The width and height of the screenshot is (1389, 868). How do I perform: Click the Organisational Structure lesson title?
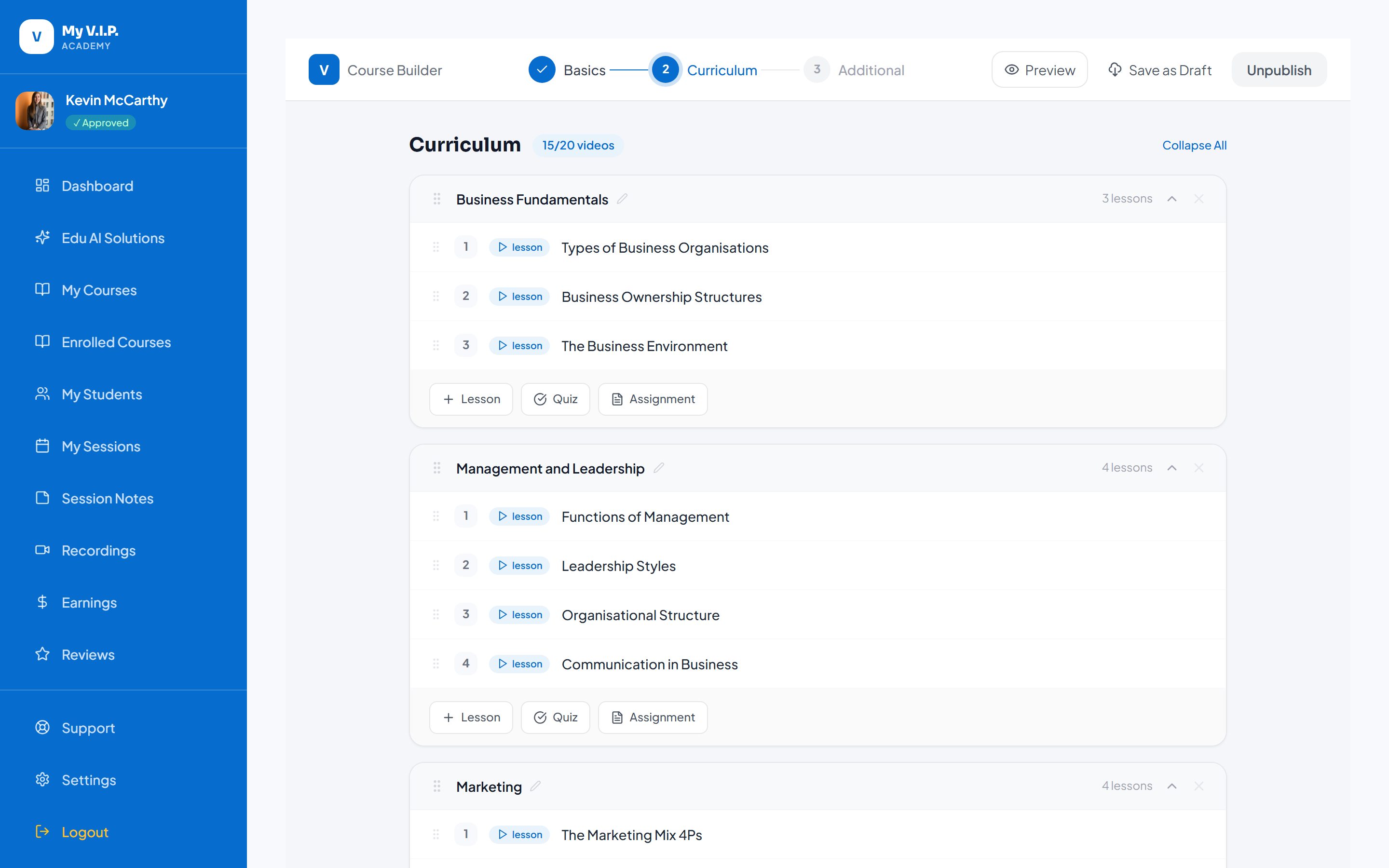(640, 615)
